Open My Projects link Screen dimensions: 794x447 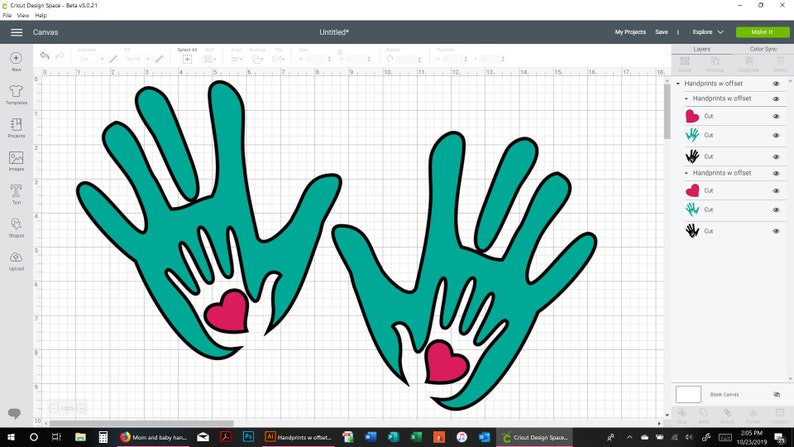[x=630, y=32]
